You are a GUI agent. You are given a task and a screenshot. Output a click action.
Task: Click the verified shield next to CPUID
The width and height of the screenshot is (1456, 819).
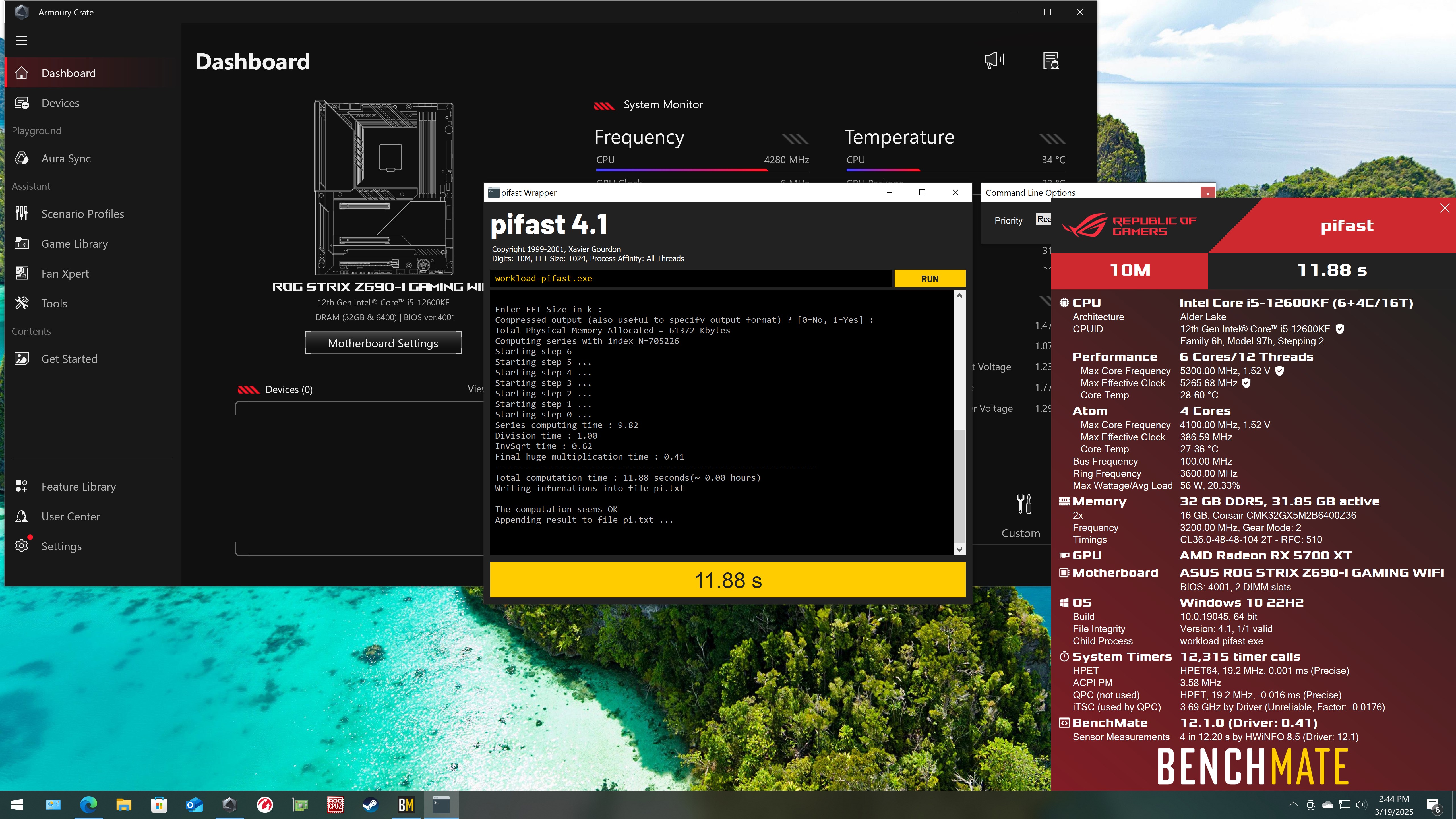(1340, 329)
